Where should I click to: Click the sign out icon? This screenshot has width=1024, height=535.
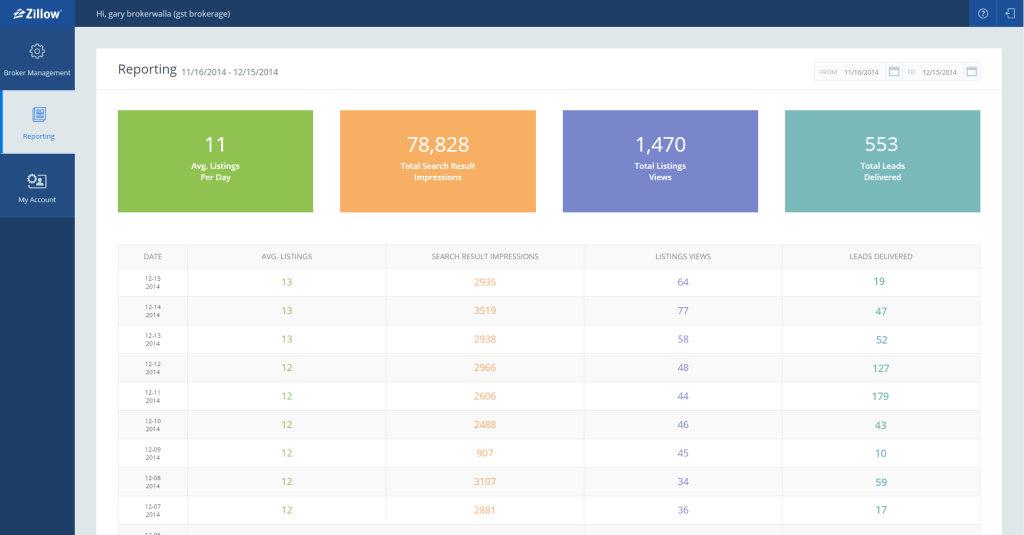point(1010,14)
